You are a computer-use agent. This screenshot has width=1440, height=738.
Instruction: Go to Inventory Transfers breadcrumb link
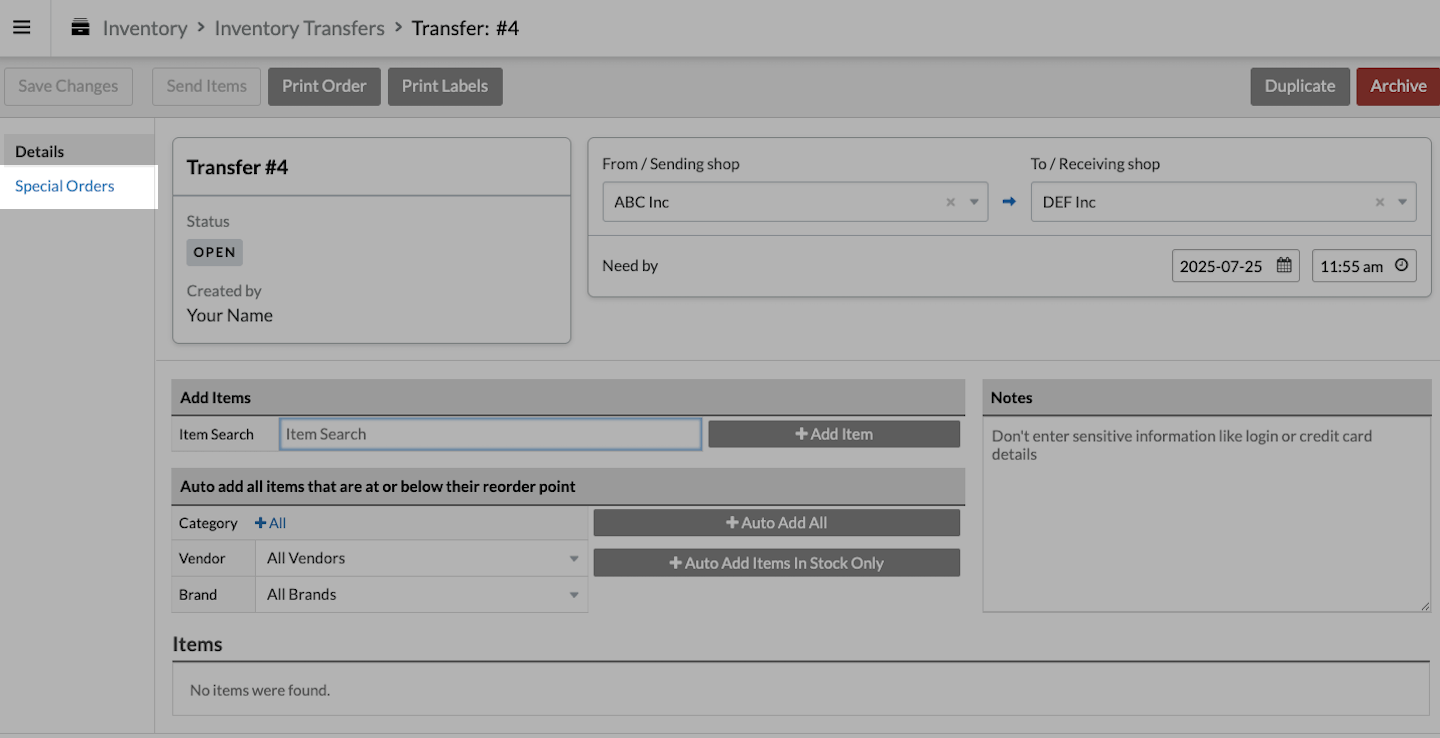tap(299, 28)
